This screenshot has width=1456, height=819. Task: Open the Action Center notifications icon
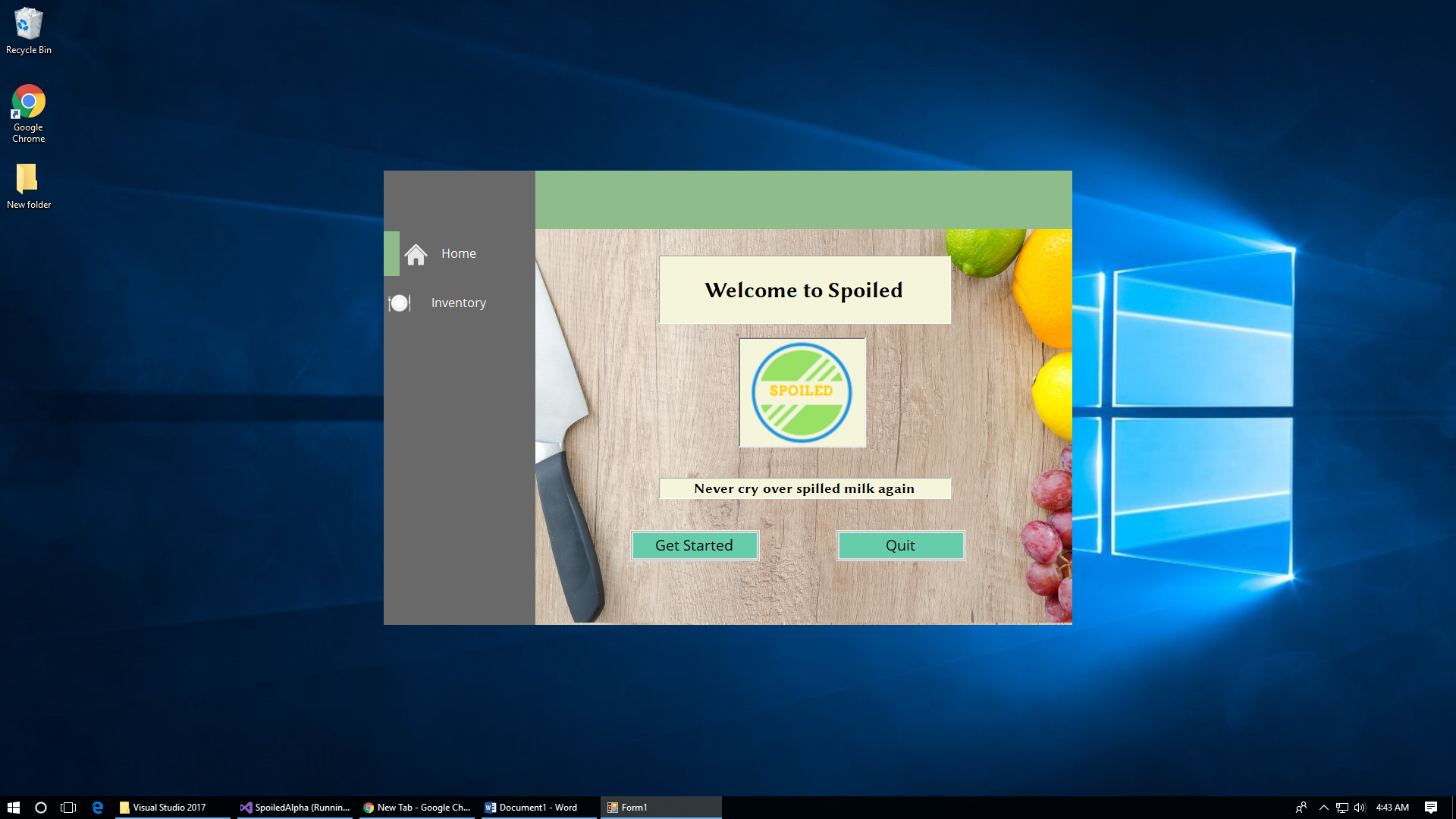tap(1430, 808)
